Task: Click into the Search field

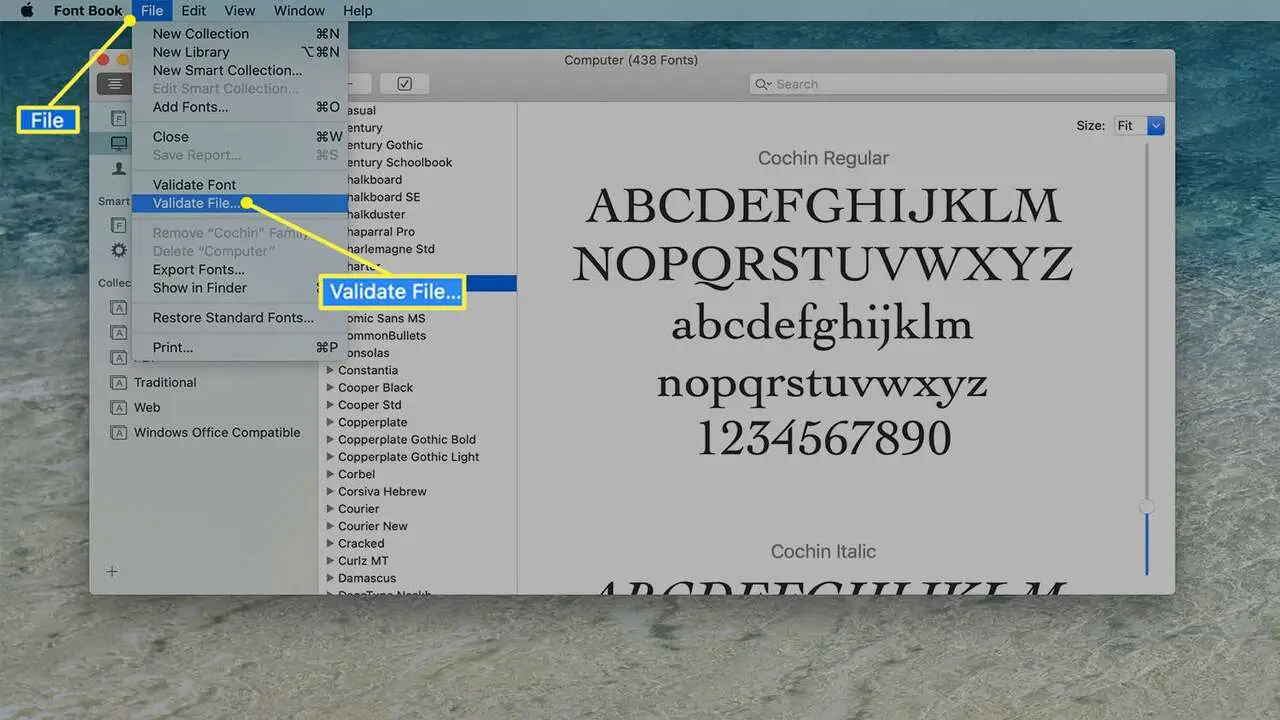Action: (x=958, y=84)
